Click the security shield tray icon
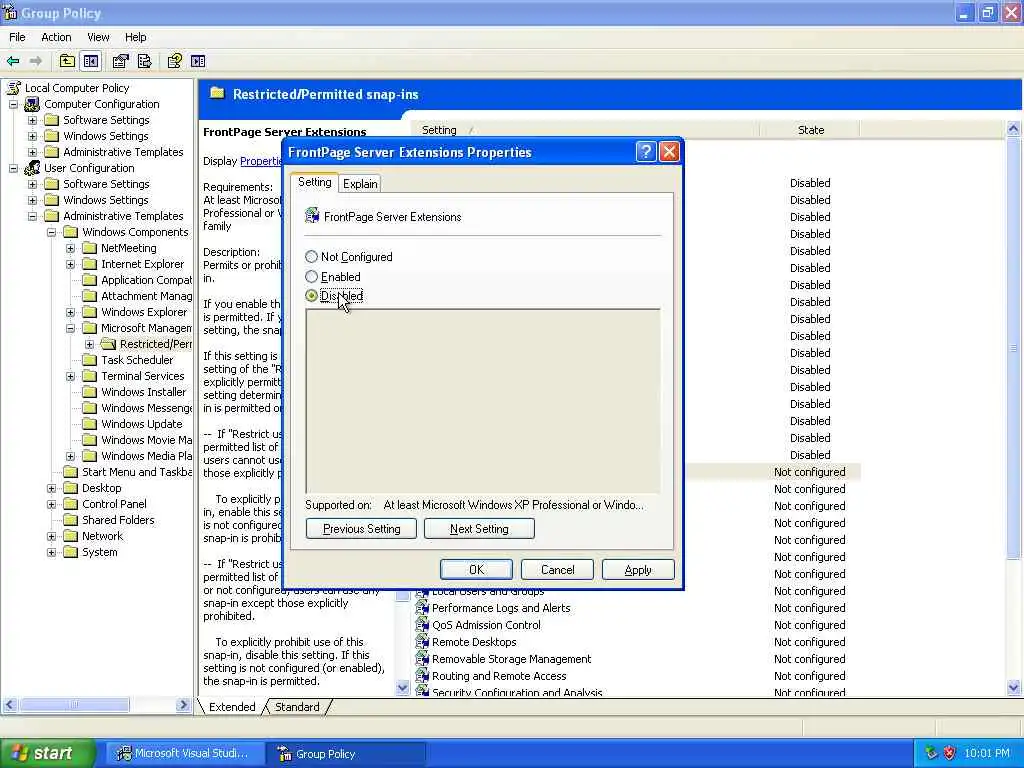The height and width of the screenshot is (768, 1024). click(950, 753)
